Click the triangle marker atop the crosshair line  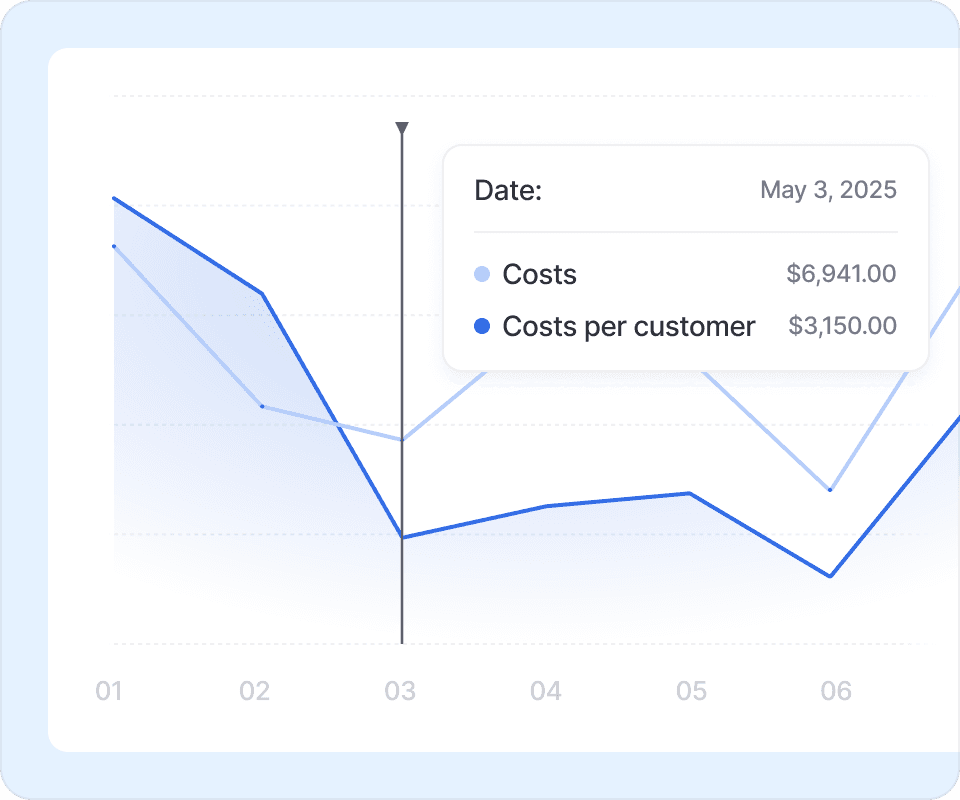[402, 128]
